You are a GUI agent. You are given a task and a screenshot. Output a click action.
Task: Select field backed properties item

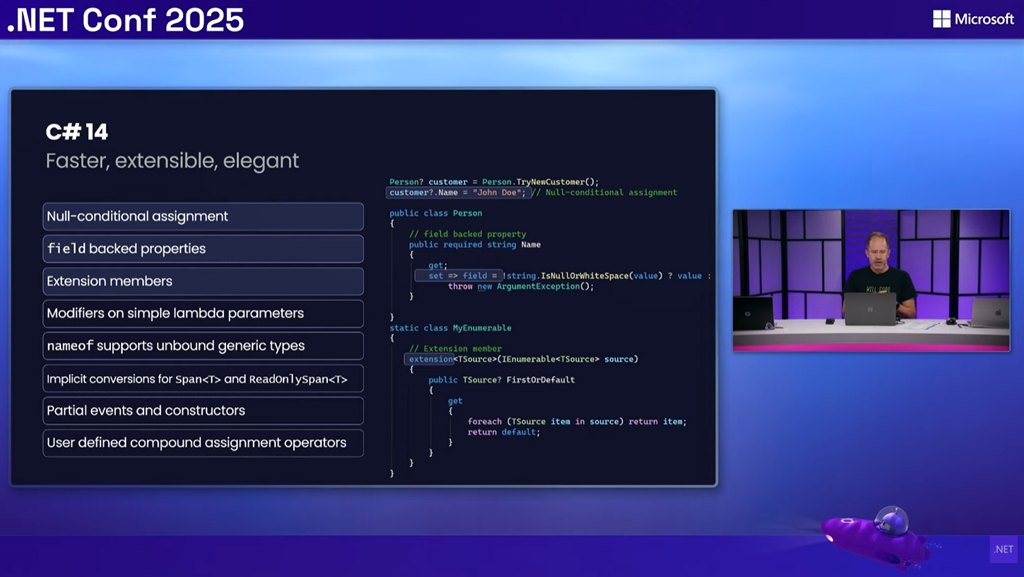[x=203, y=249]
